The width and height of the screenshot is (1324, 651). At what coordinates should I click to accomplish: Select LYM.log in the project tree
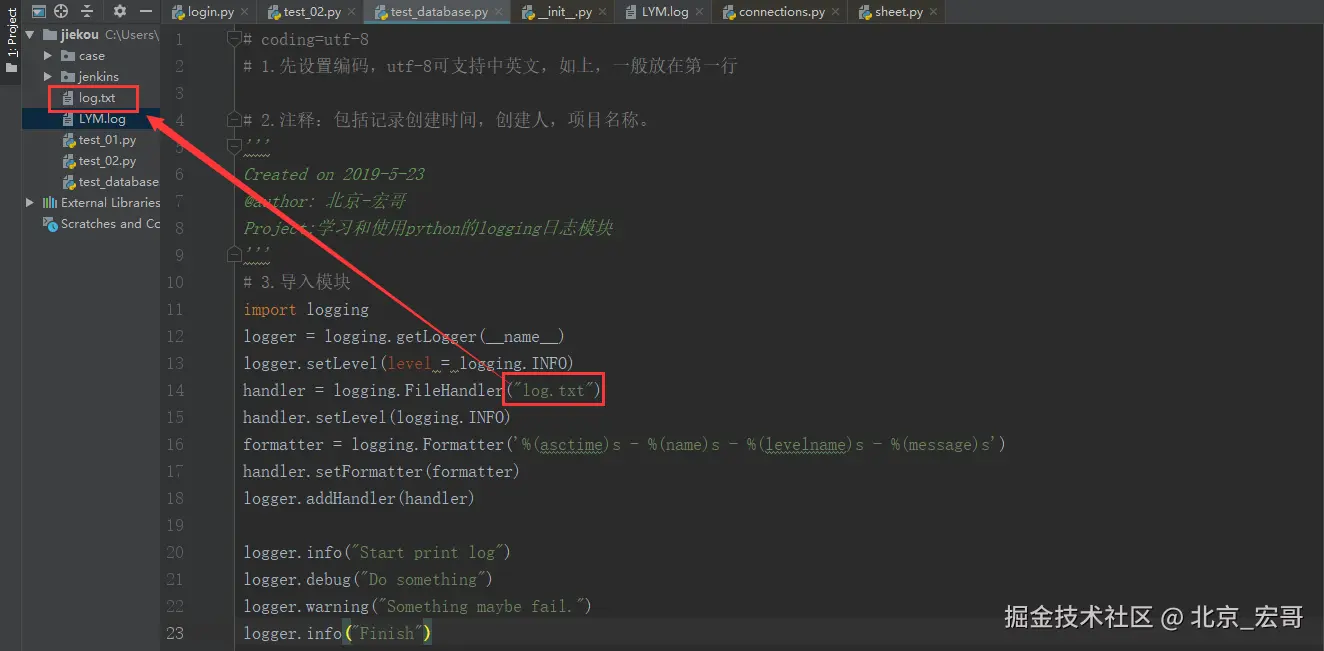[x=102, y=119]
